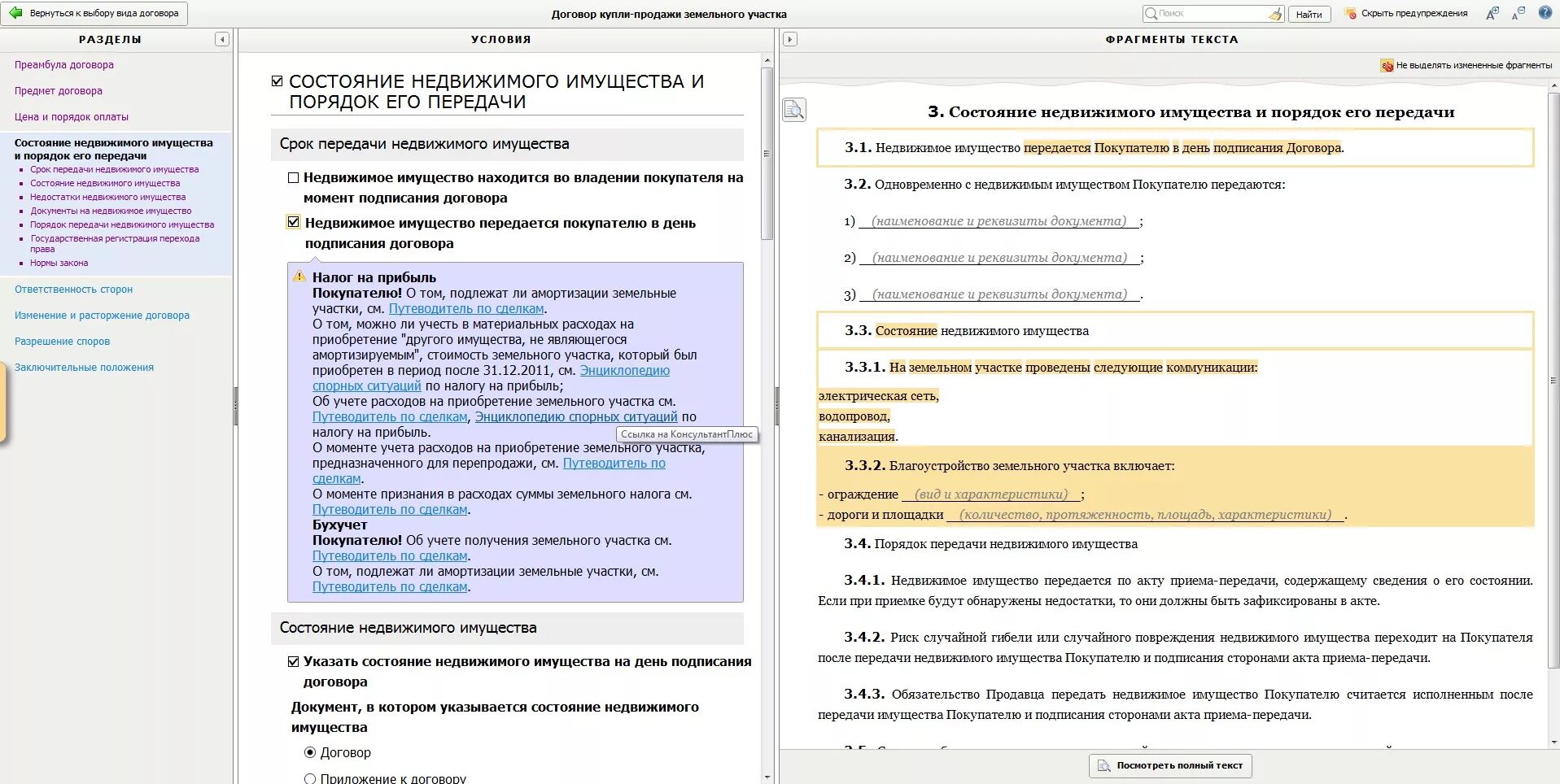Click first 'наименование и реквизиты документа' placeholder
Screen dimensions: 1560x784
click(998, 221)
